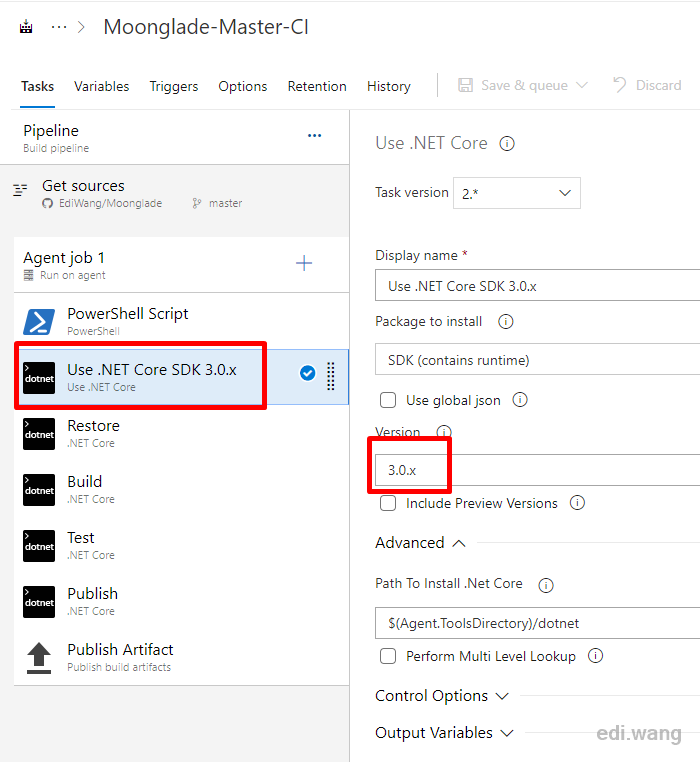Click the master branch label
Viewport: 700px width, 762px height.
coord(226,203)
